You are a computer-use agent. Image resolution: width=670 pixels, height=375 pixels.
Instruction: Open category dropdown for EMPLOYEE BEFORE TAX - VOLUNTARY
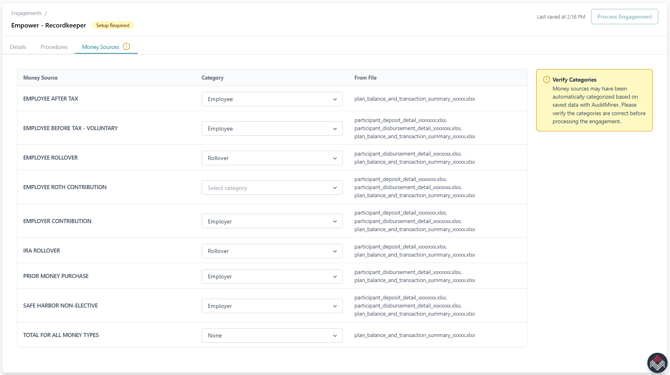click(272, 129)
